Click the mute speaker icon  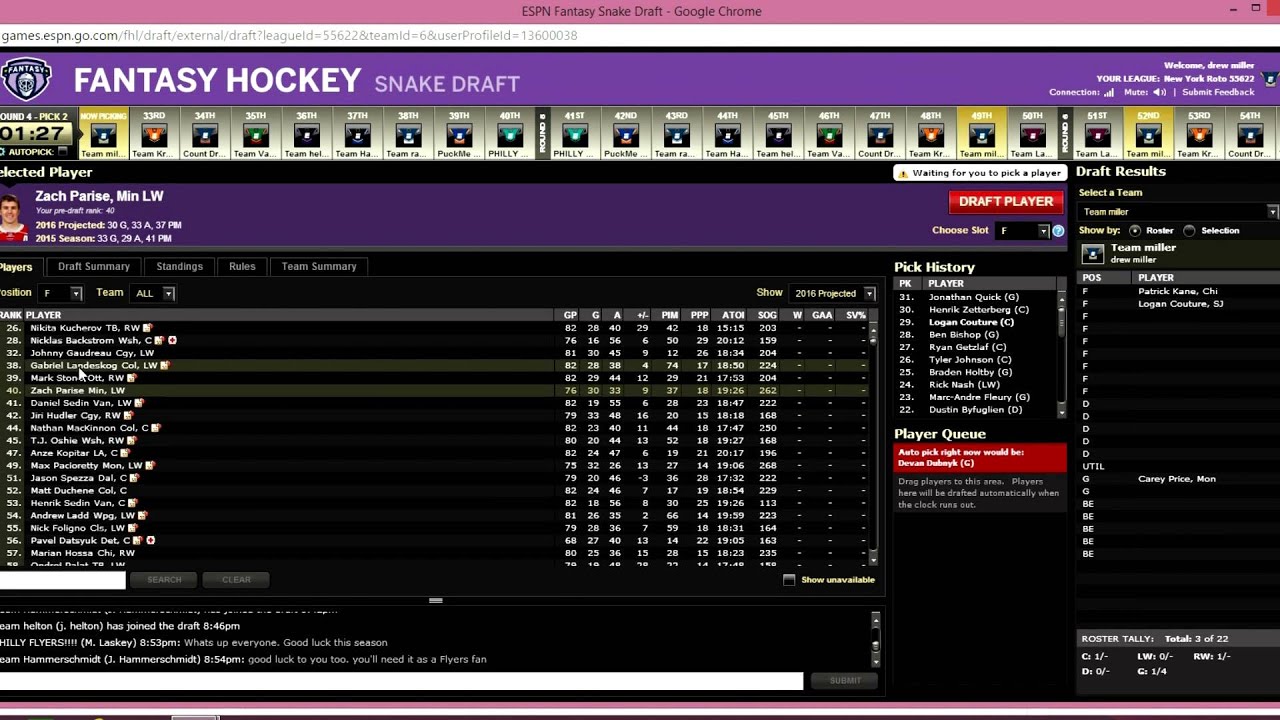(x=1158, y=93)
